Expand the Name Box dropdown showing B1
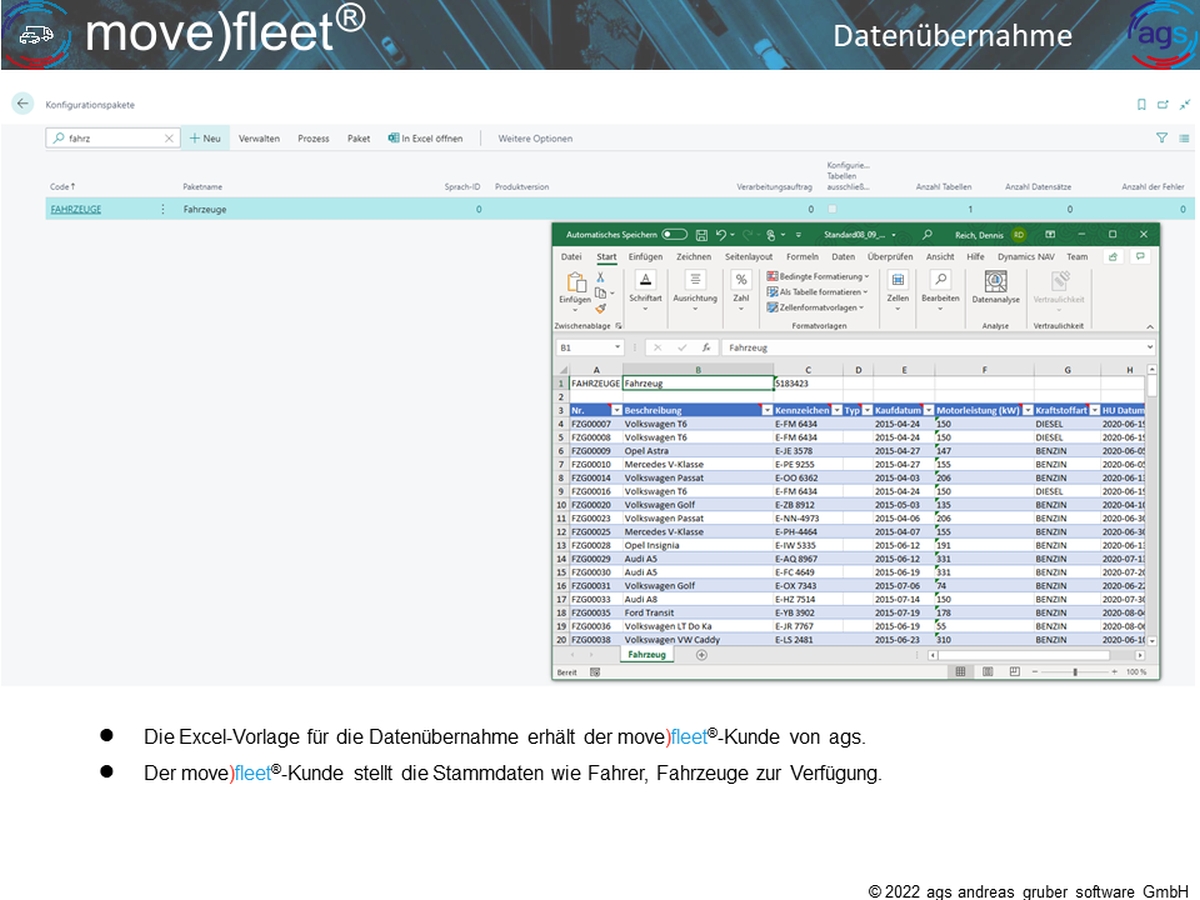Image resolution: width=1200 pixels, height=900 pixels. click(617, 348)
